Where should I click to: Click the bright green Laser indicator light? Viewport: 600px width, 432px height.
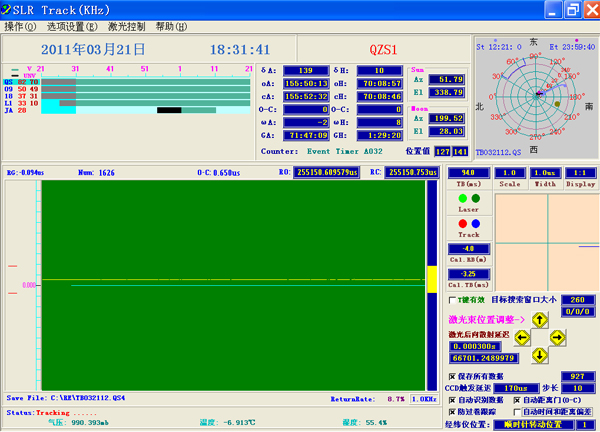[463, 198]
